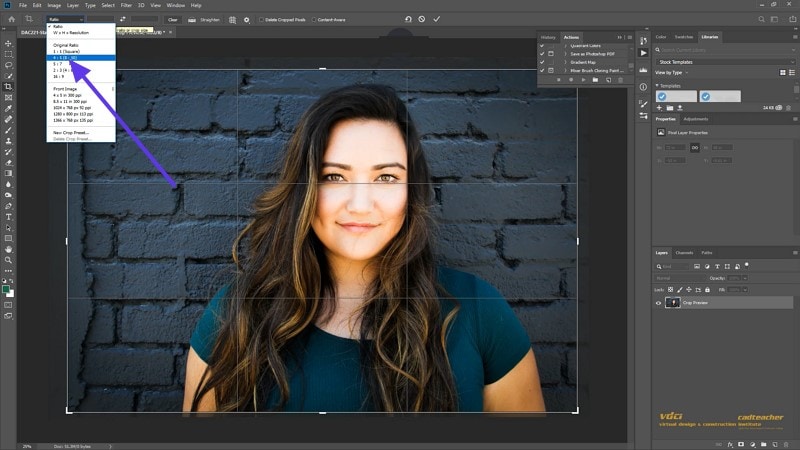Swap width and height values

point(122,19)
